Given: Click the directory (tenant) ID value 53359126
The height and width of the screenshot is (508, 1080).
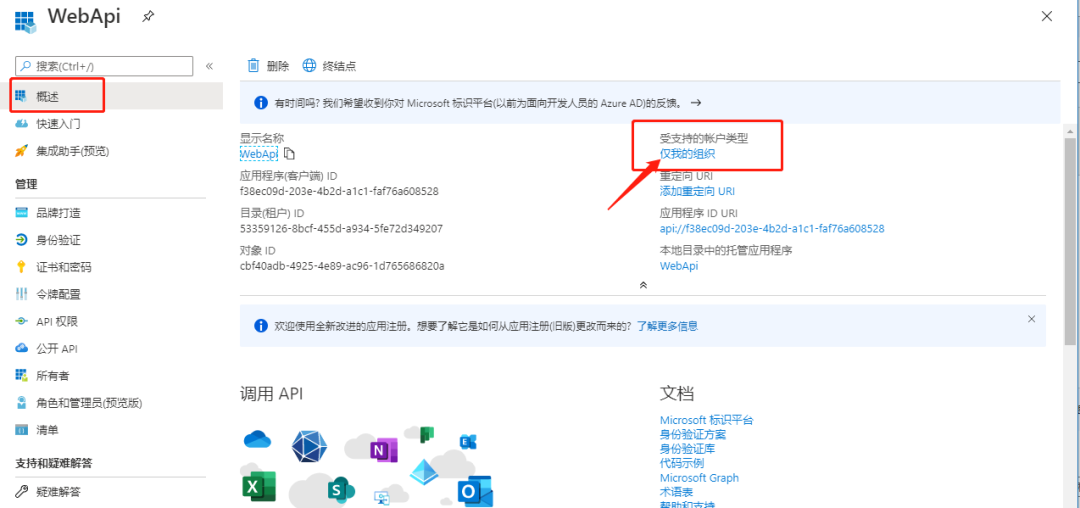Looking at the screenshot, I should [341, 229].
